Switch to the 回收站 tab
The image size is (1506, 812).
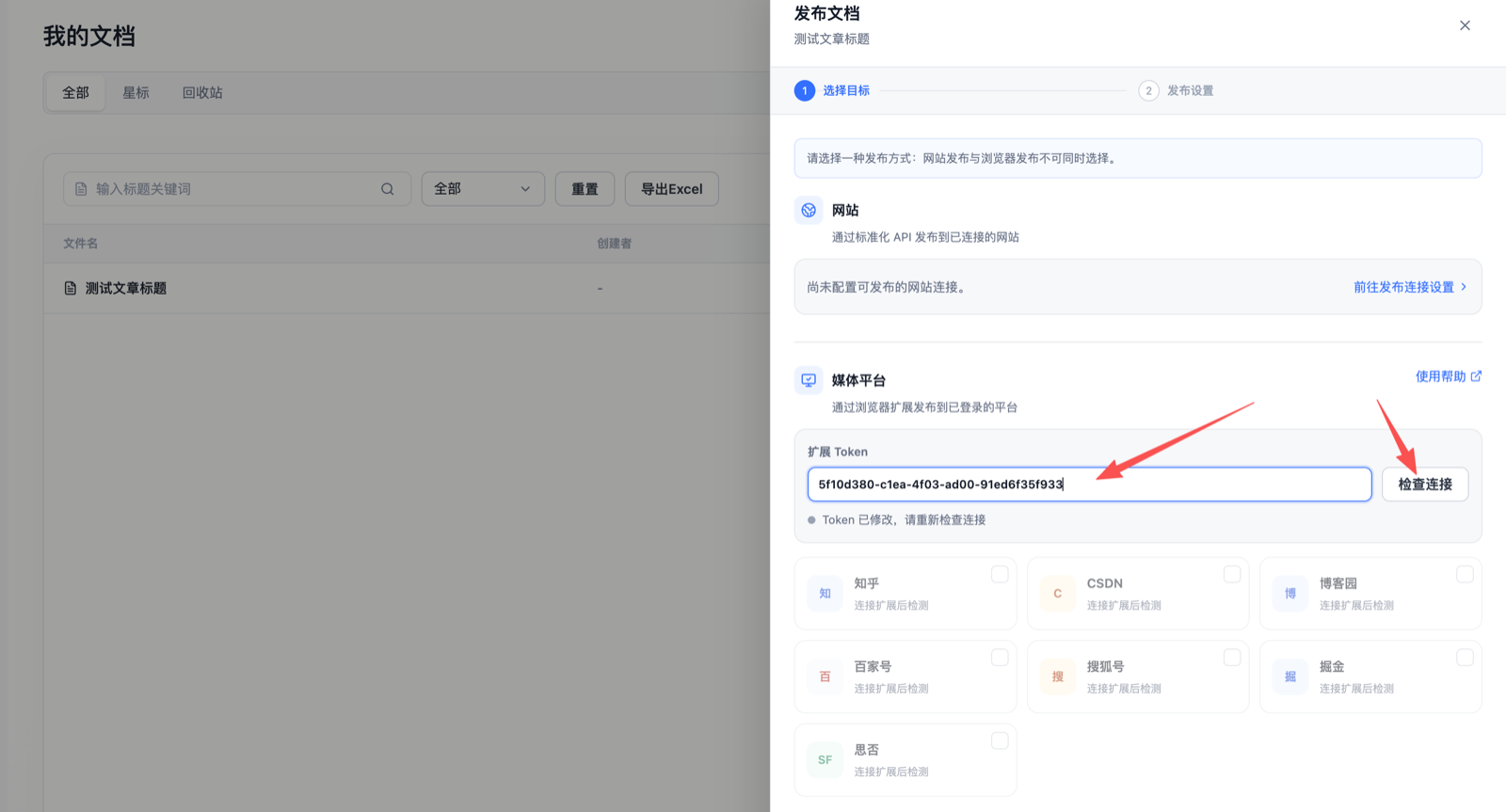click(x=202, y=92)
